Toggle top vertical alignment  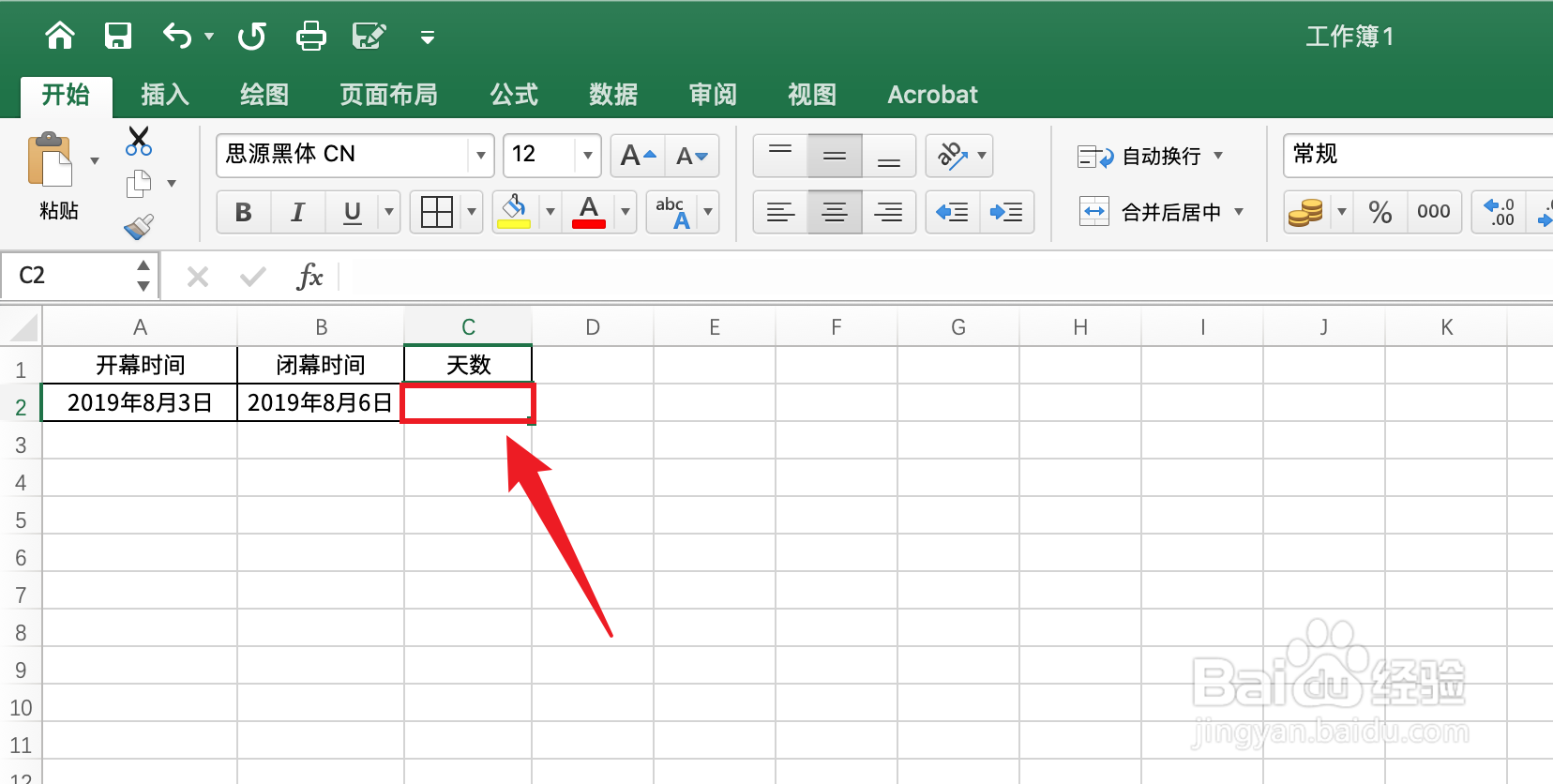click(x=780, y=156)
